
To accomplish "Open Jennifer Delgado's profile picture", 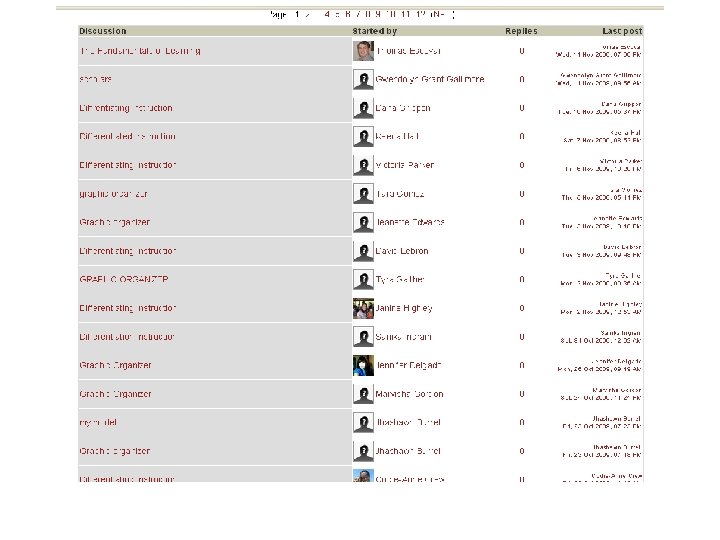I will [x=363, y=366].
